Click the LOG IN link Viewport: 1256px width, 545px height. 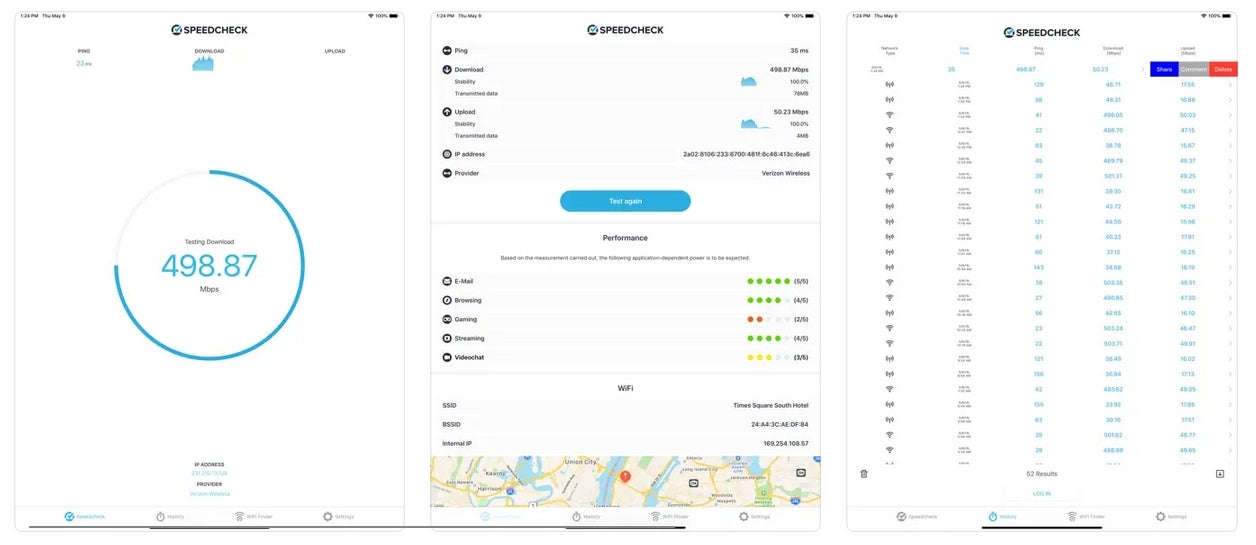[1041, 493]
